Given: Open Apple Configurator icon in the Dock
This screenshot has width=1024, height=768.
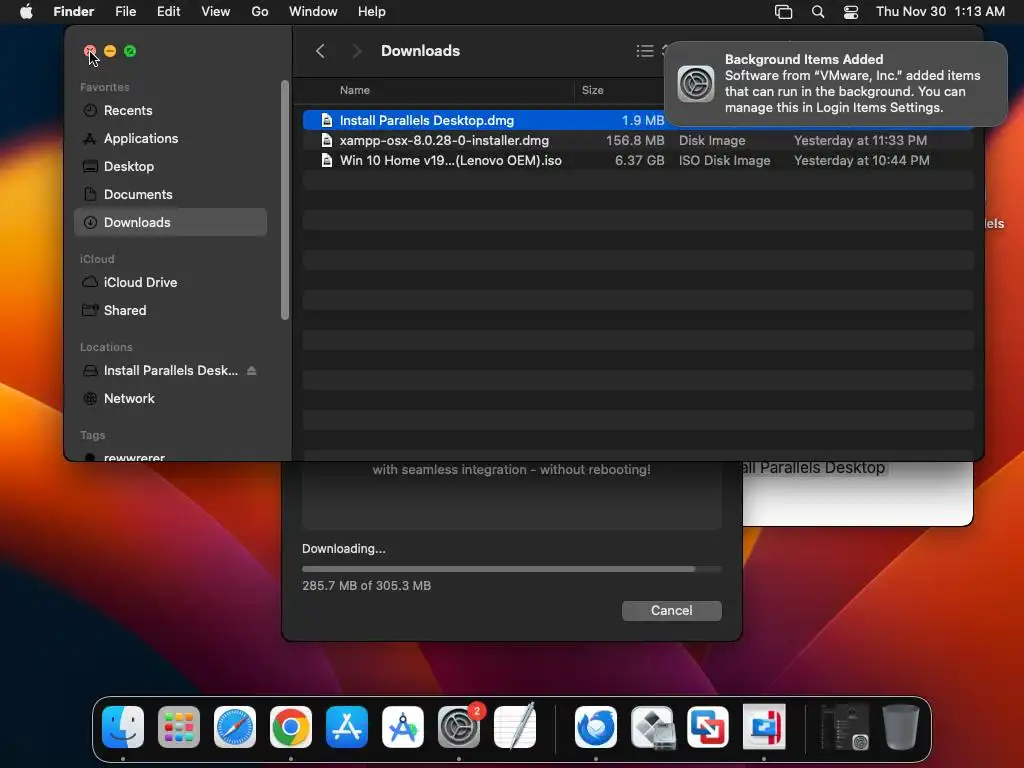Looking at the screenshot, I should pos(403,727).
